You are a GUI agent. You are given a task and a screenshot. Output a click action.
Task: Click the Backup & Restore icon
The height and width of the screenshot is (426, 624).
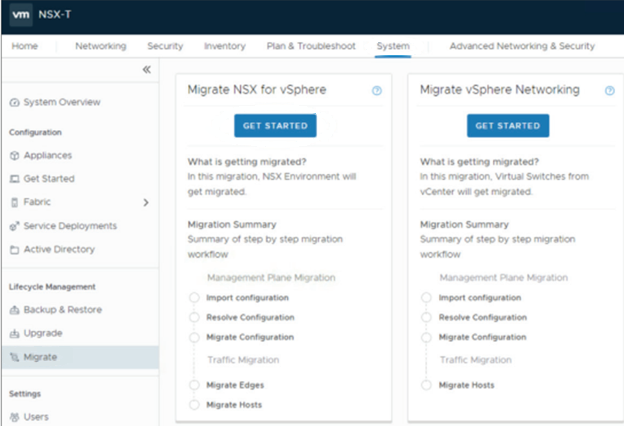click(x=14, y=310)
